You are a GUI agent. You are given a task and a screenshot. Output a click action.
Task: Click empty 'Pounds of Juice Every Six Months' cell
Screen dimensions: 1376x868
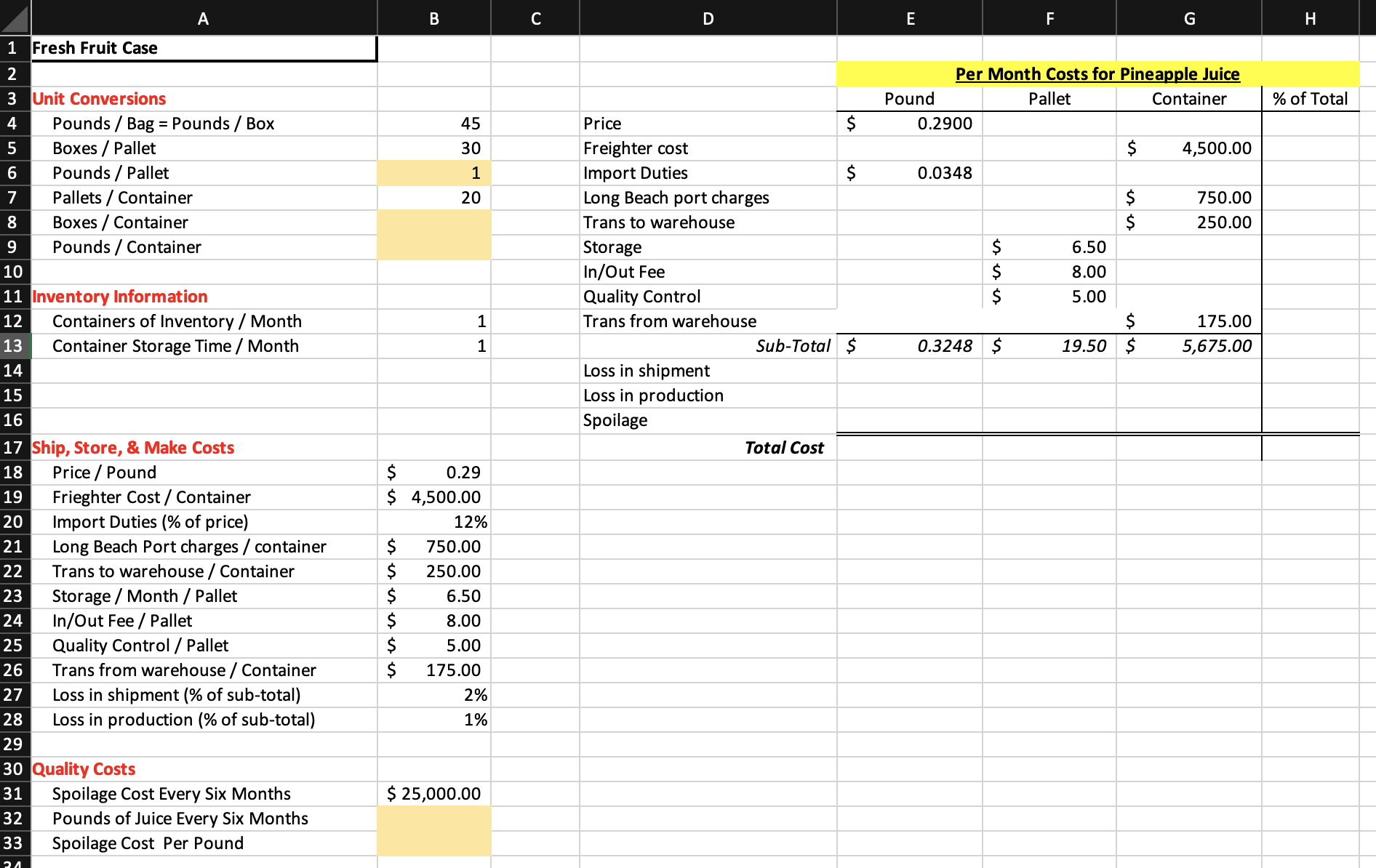(x=434, y=819)
